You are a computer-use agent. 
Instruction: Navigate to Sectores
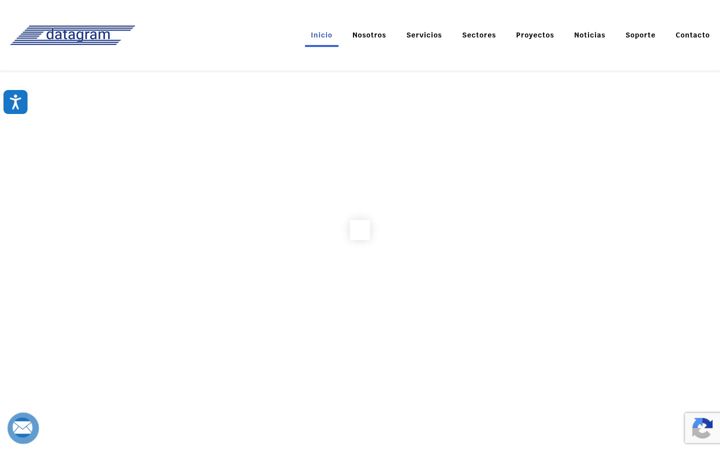479,35
